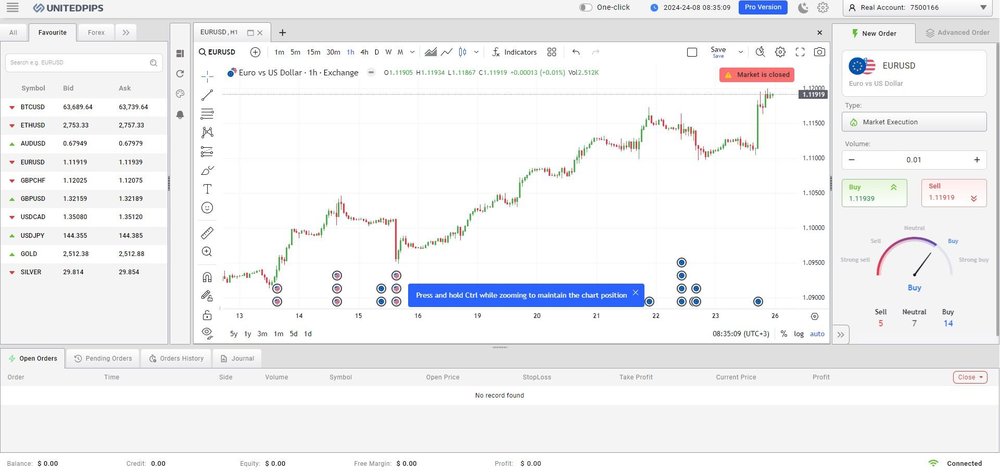This screenshot has width=1000, height=473.
Task: Click the refresh chart sidebar icon
Action: coord(180,74)
